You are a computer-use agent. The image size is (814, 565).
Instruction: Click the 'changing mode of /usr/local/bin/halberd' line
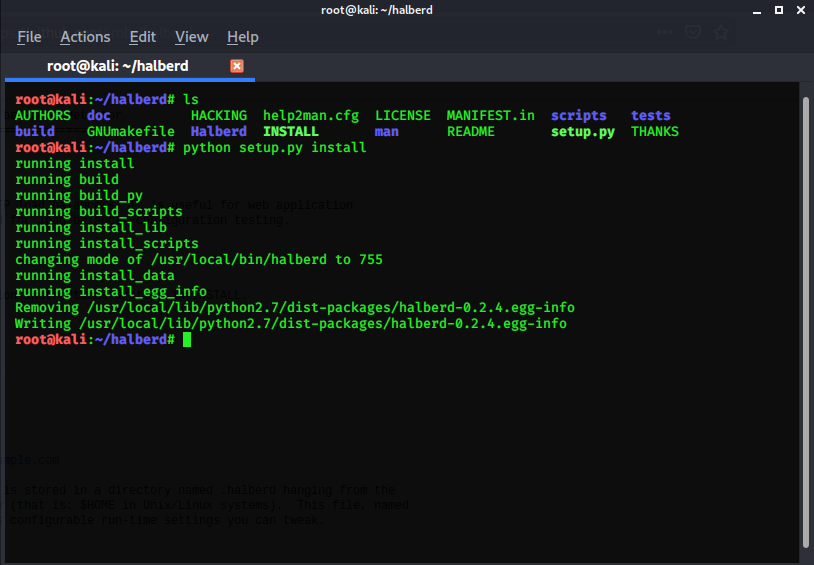click(199, 260)
